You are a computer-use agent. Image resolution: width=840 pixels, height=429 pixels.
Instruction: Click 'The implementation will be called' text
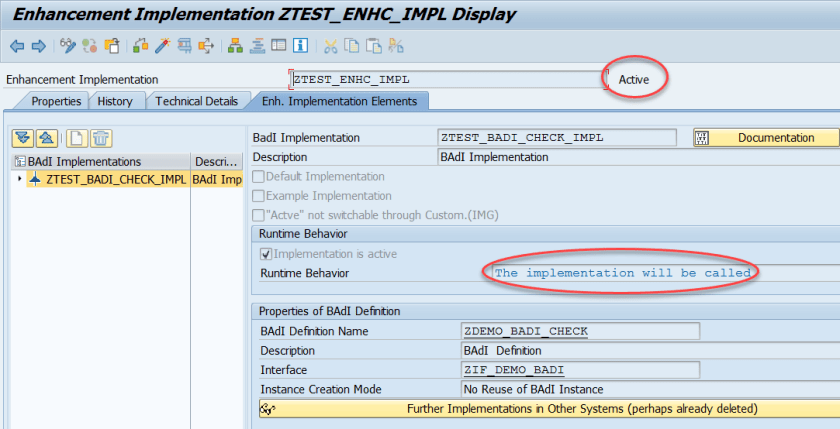pos(622,273)
